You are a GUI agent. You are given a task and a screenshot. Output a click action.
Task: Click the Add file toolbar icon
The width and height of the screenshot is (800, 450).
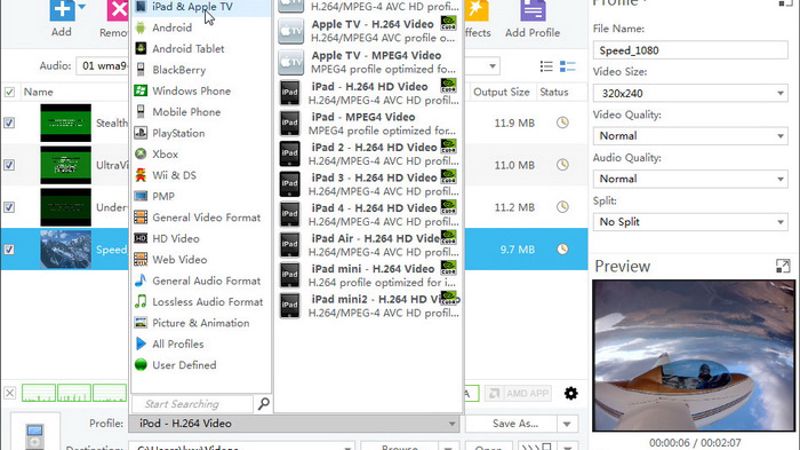click(62, 10)
